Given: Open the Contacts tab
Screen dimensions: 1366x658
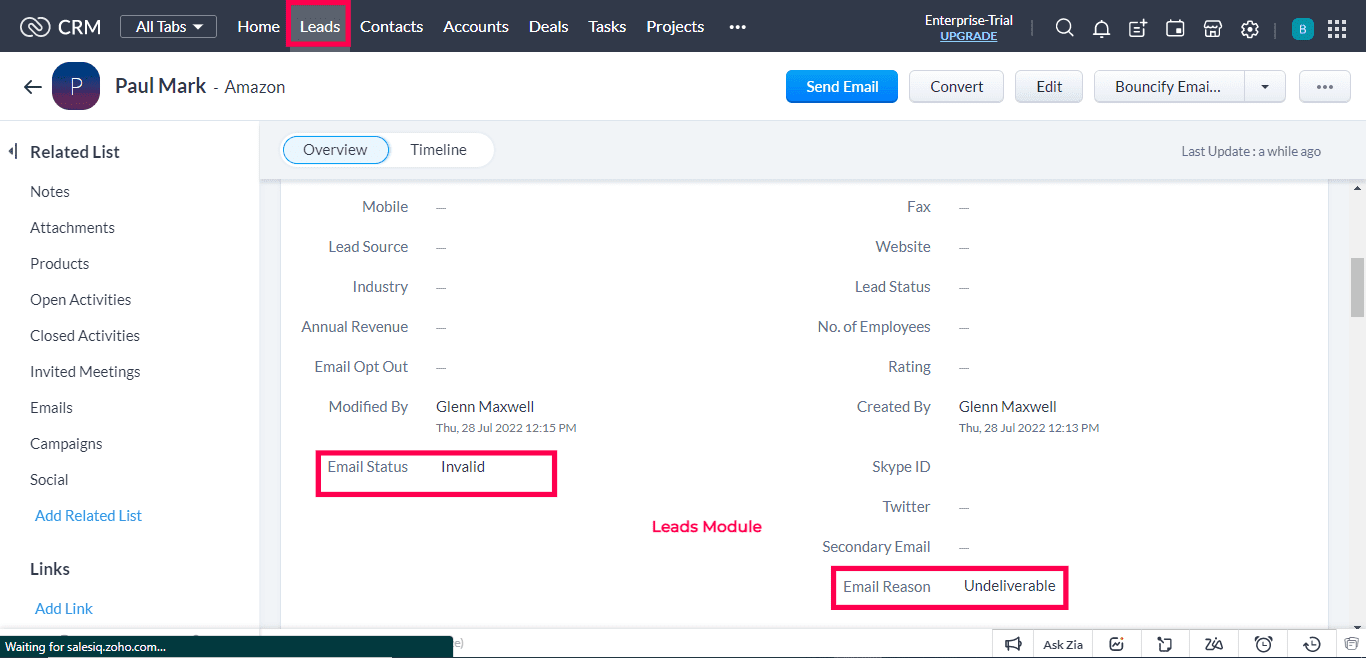Looking at the screenshot, I should coord(391,27).
